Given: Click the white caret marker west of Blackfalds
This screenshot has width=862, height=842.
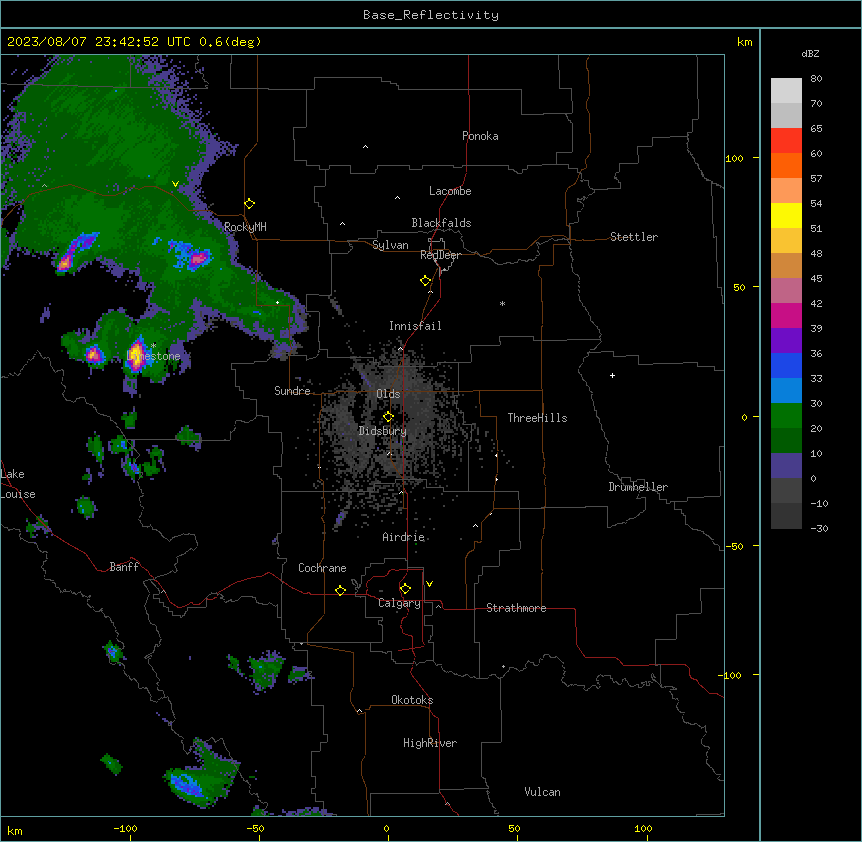Looking at the screenshot, I should (x=342, y=224).
